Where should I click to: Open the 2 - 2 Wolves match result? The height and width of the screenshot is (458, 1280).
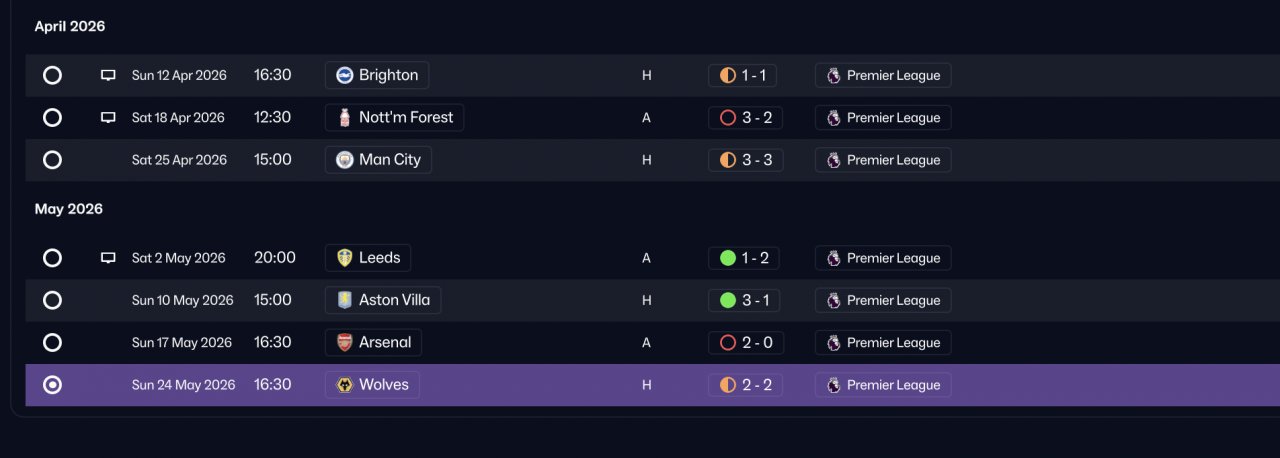click(745, 385)
